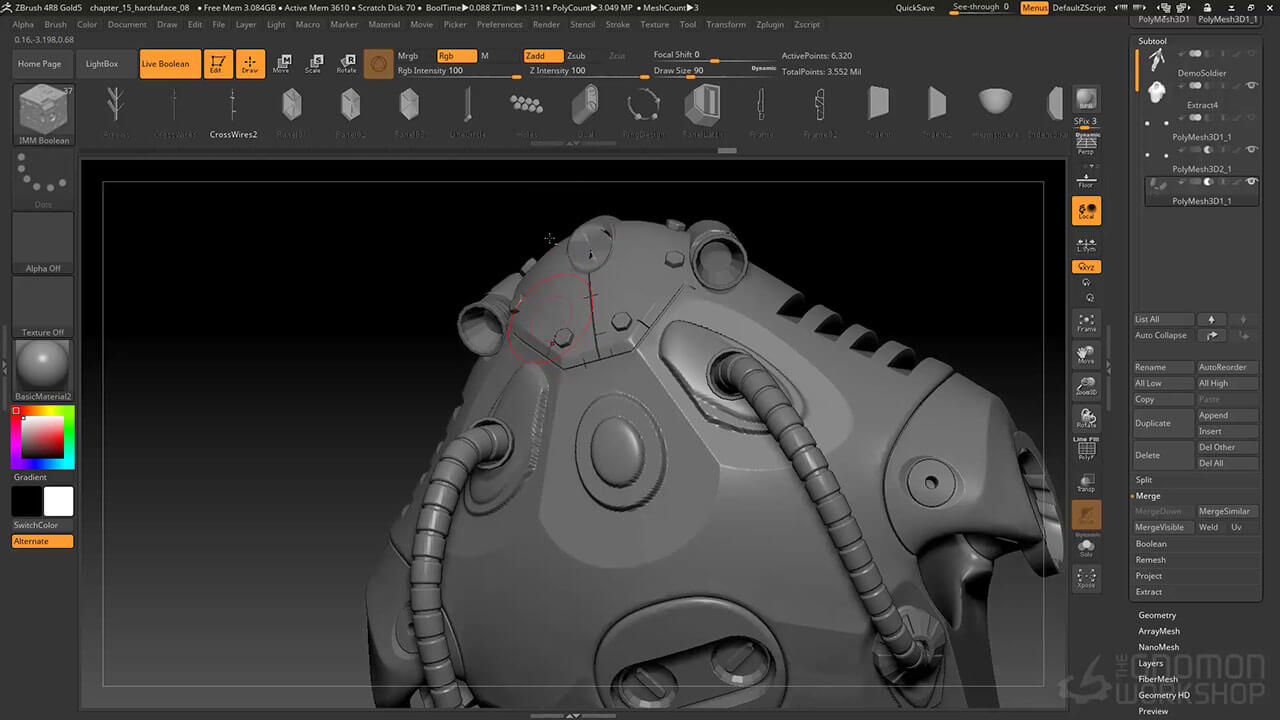
Task: Click the MergeVisible button
Action: (1159, 527)
